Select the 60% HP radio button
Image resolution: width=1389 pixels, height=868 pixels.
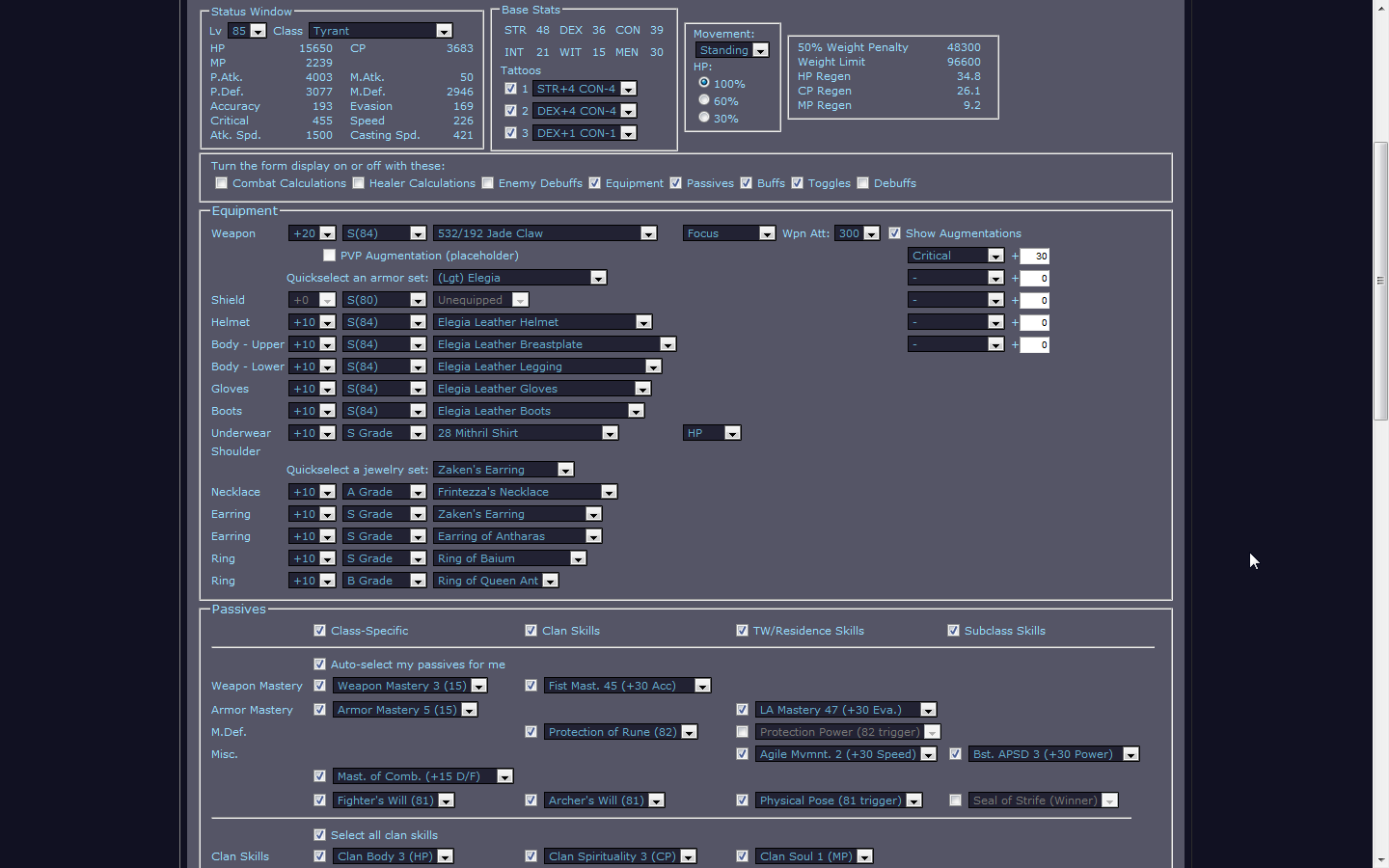click(704, 100)
